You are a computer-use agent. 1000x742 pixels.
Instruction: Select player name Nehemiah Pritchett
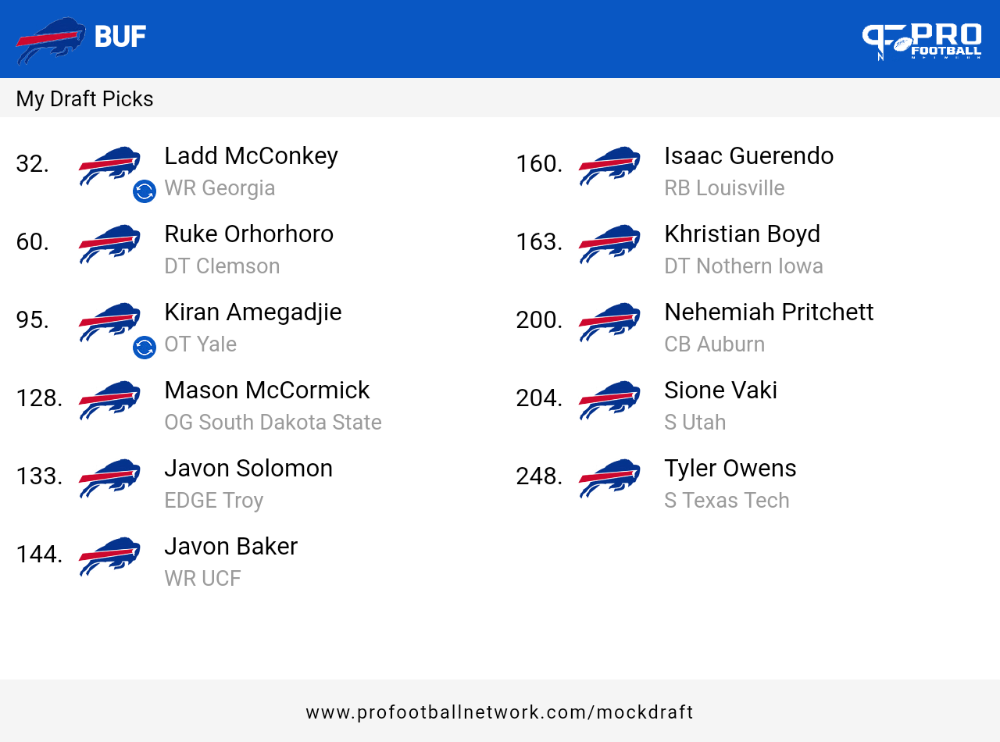768,312
